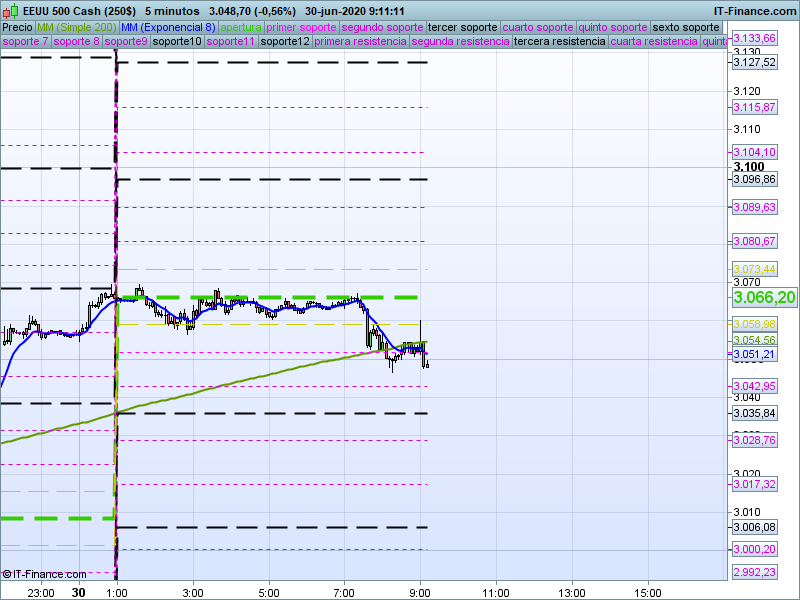This screenshot has width=800, height=600.
Task: Click the 3.054,56 moving average tag
Action: click(755, 340)
